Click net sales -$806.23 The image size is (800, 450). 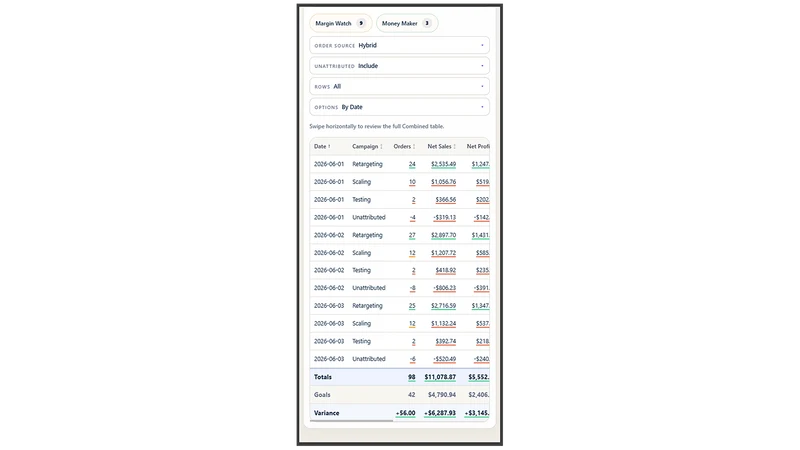(444, 288)
